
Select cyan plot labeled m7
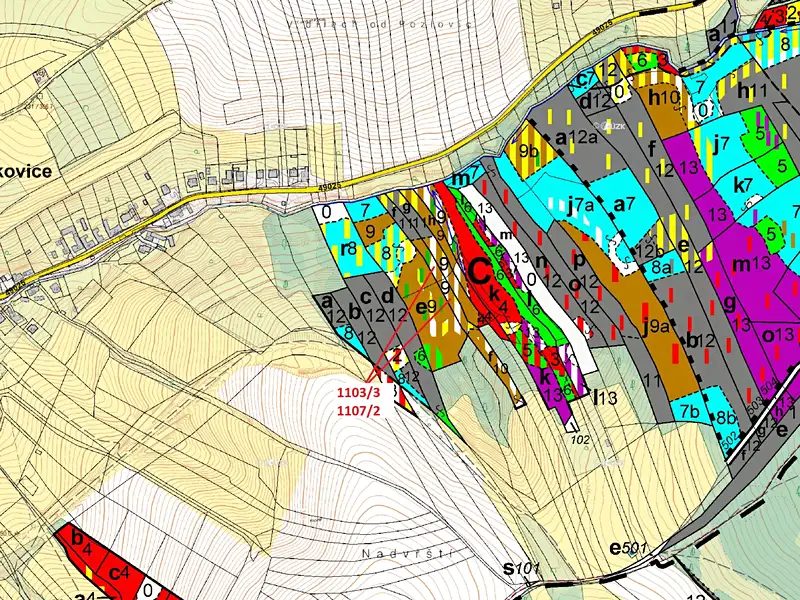coord(465,179)
